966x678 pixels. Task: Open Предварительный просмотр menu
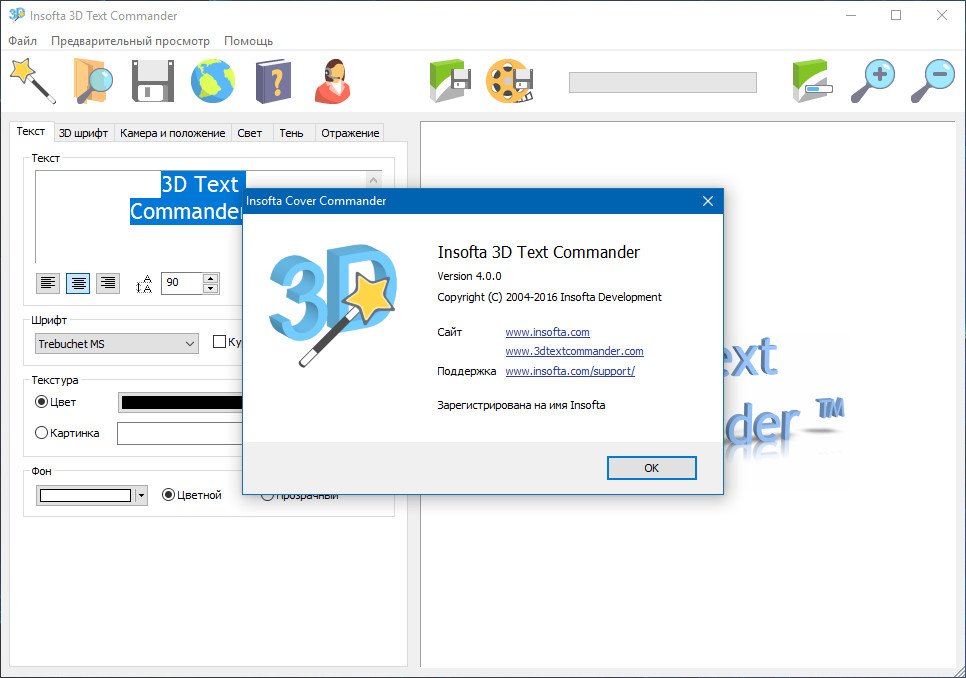click(130, 41)
